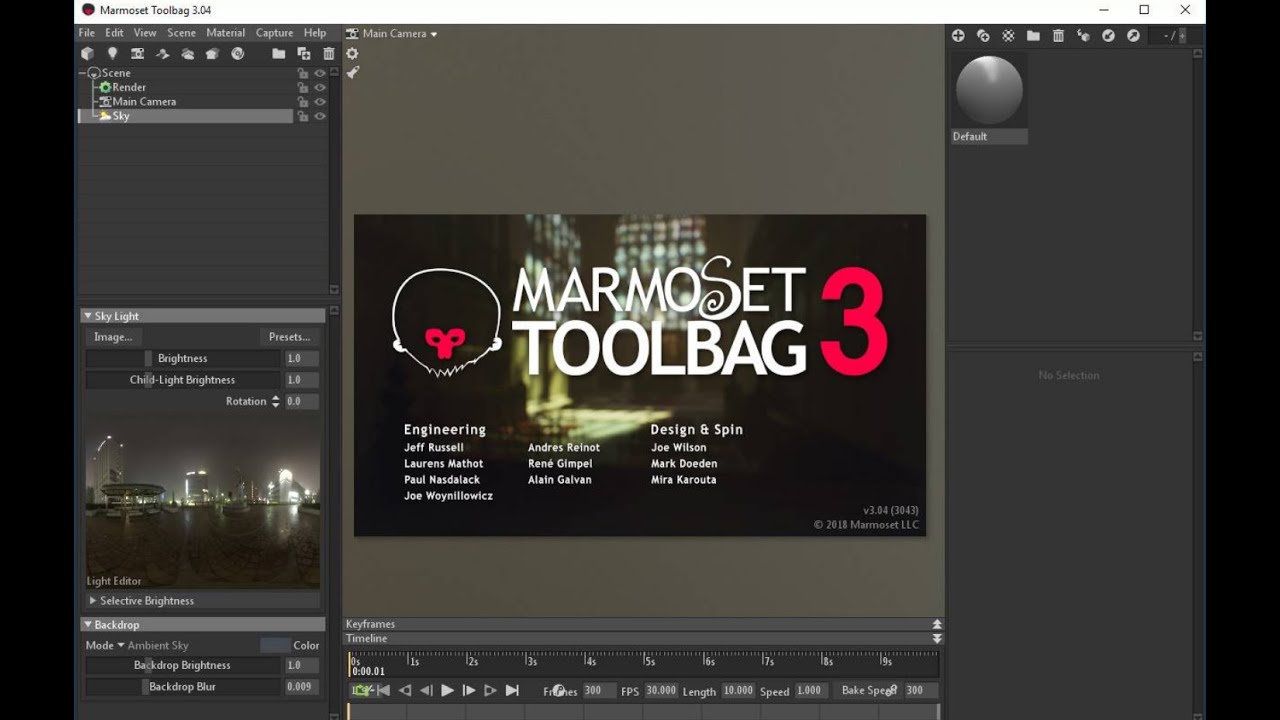
Task: Create a new material with plus icon
Action: click(958, 36)
